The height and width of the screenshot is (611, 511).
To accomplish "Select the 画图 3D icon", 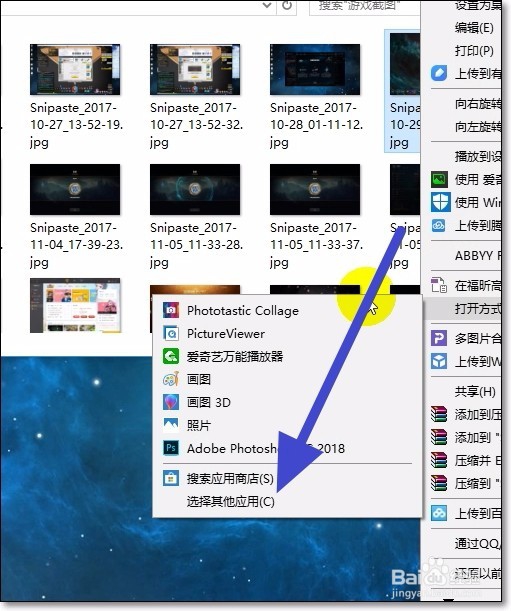I will 171,402.
